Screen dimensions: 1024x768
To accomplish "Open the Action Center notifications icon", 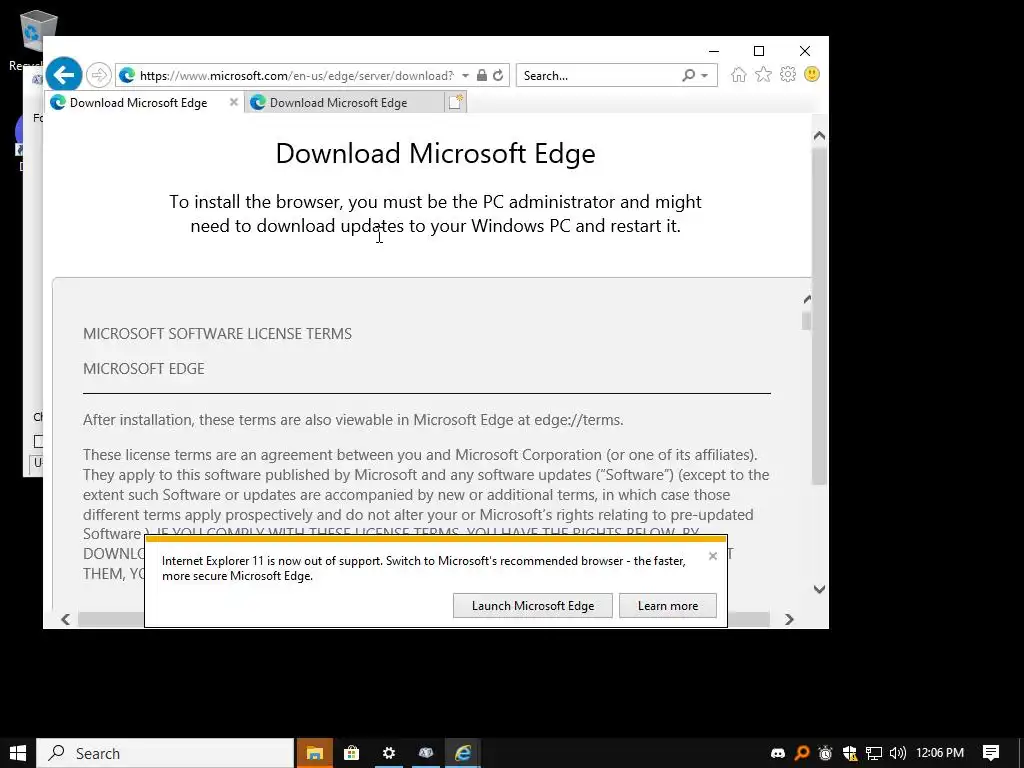I will click(x=991, y=753).
